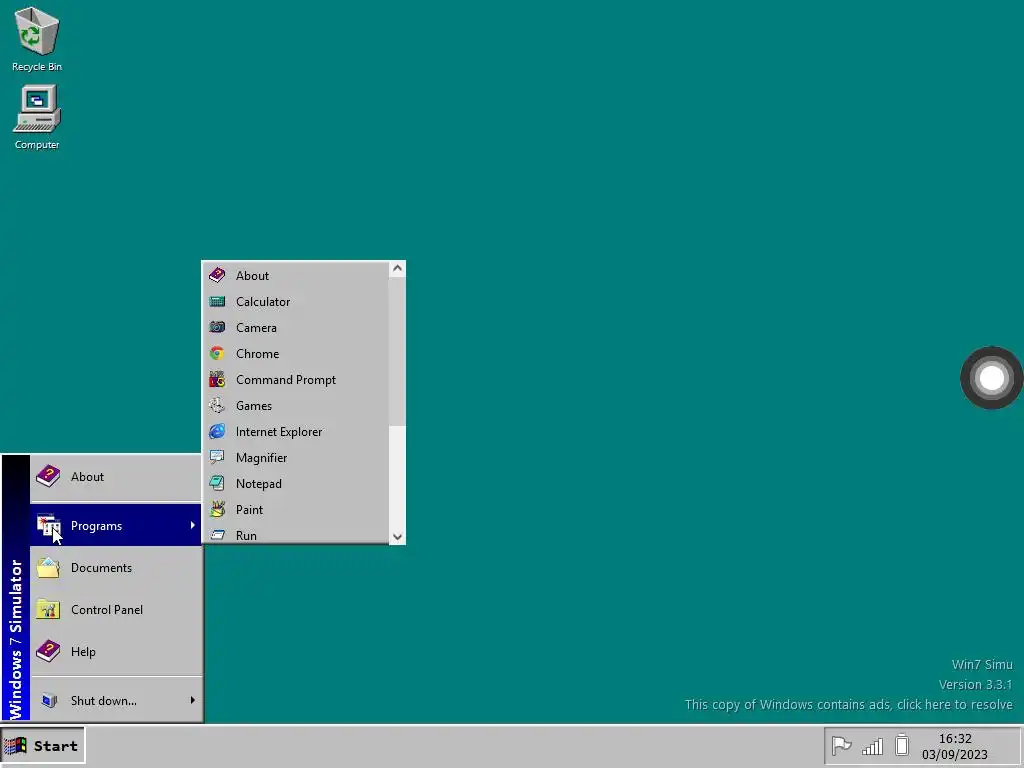Click the Games icon in Programs list

click(x=217, y=406)
